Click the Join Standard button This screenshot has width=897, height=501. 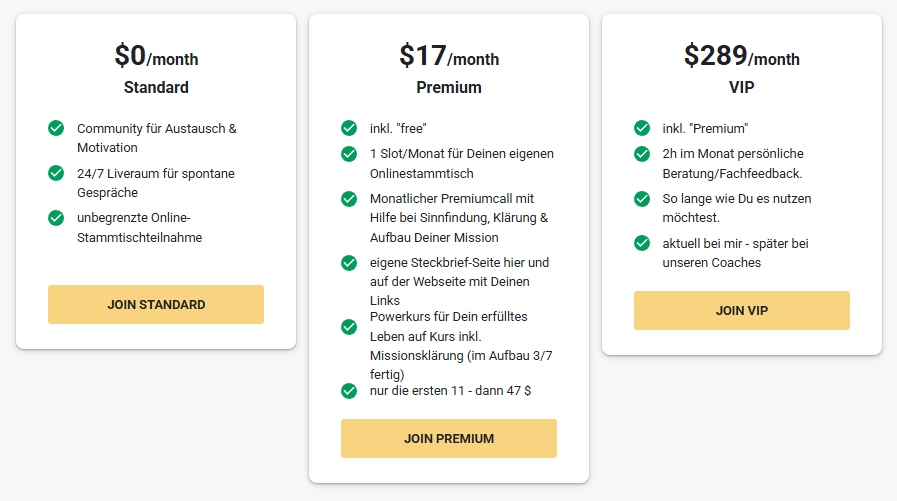pos(156,304)
